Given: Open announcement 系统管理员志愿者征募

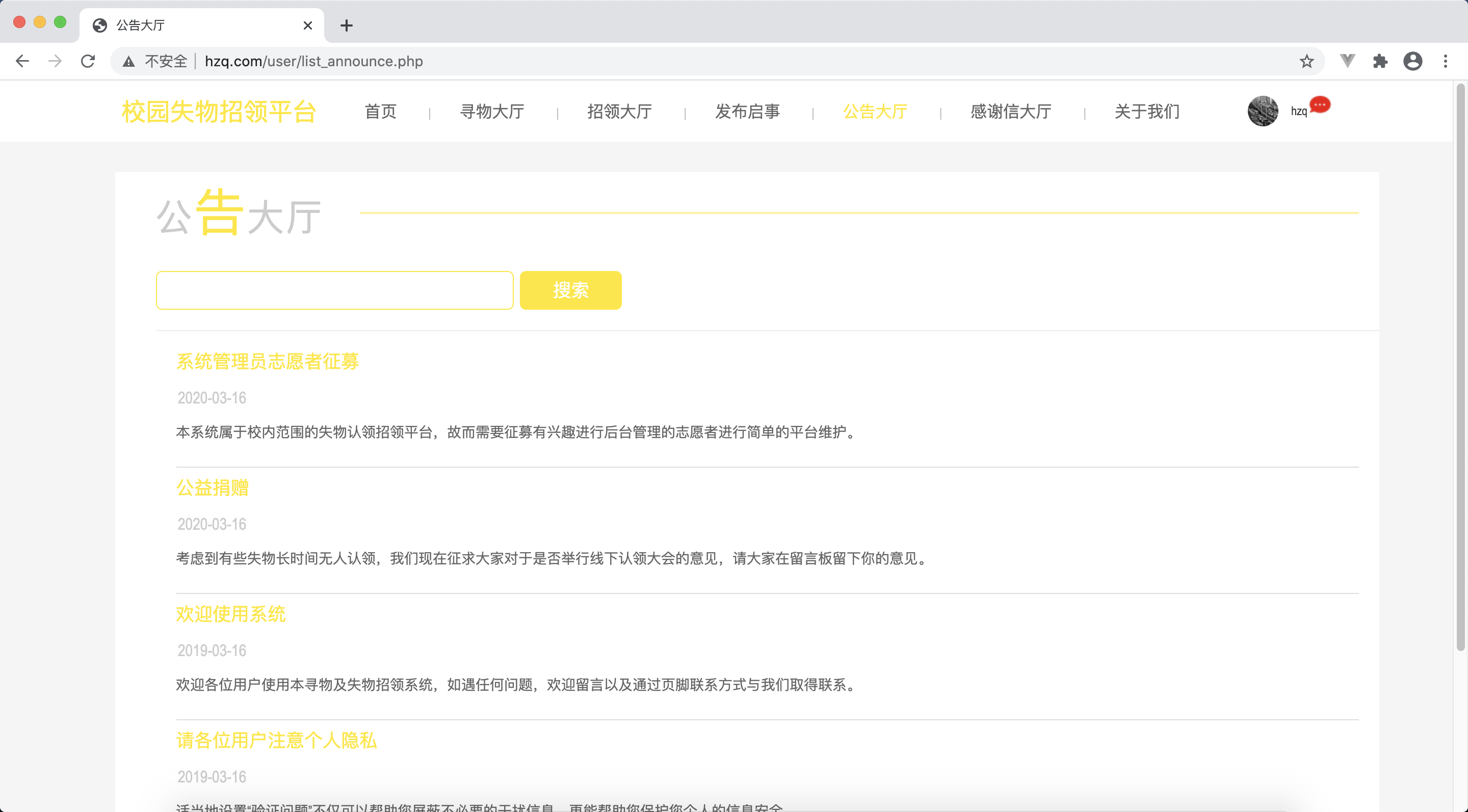Looking at the screenshot, I should [267, 362].
